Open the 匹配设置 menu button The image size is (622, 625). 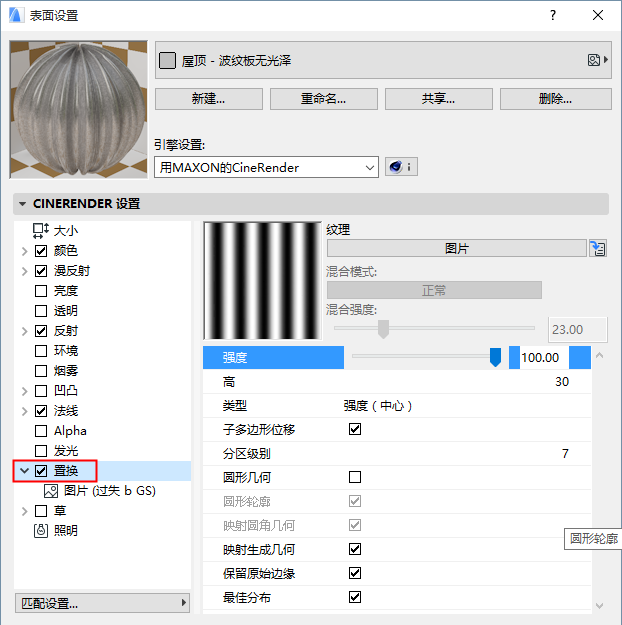[x=102, y=603]
